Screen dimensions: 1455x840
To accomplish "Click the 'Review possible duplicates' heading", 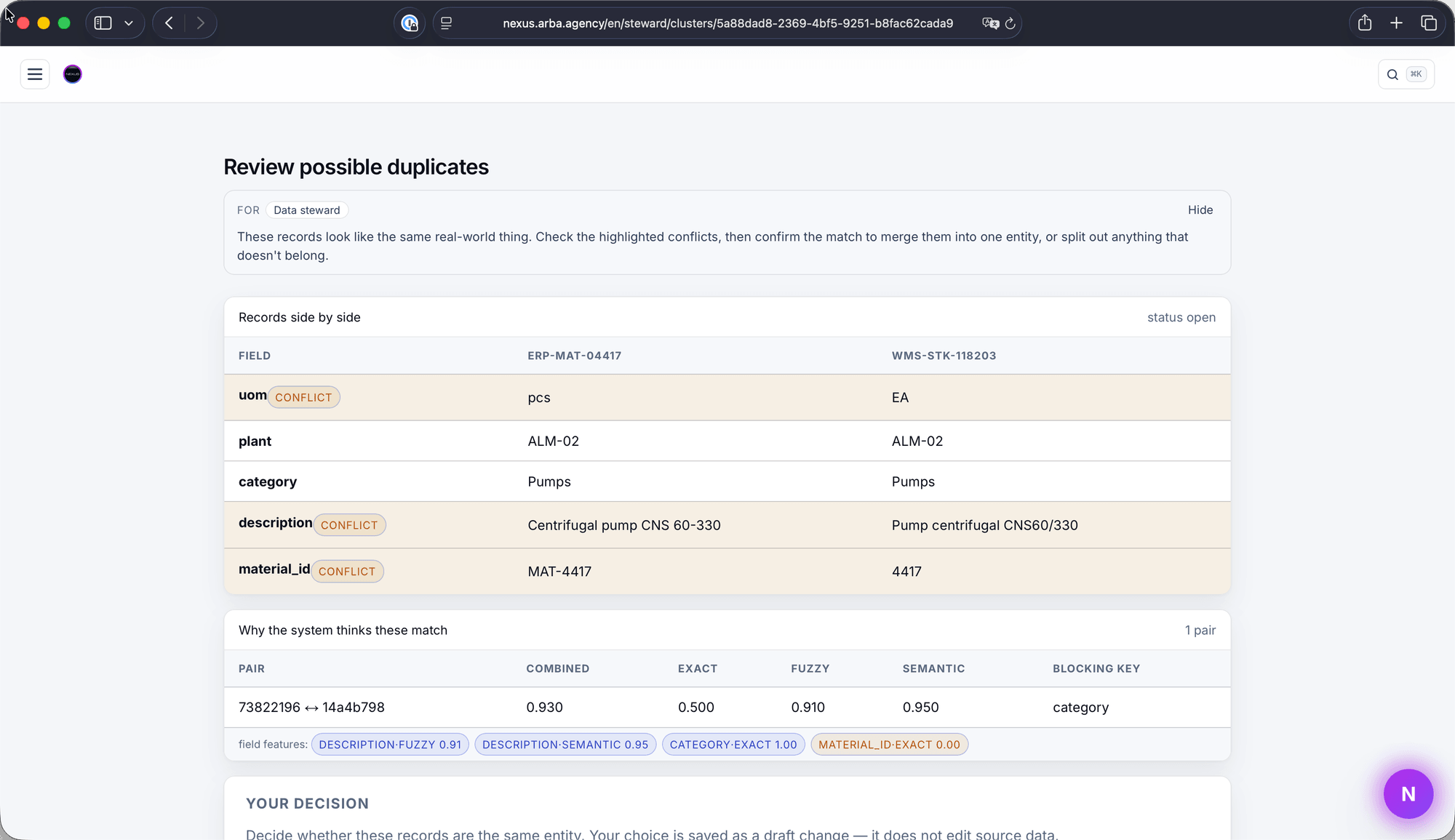I will tap(356, 167).
